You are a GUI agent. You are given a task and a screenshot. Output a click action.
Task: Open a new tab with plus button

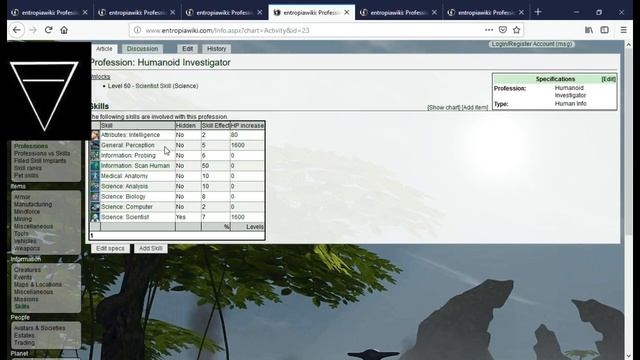(x=538, y=12)
